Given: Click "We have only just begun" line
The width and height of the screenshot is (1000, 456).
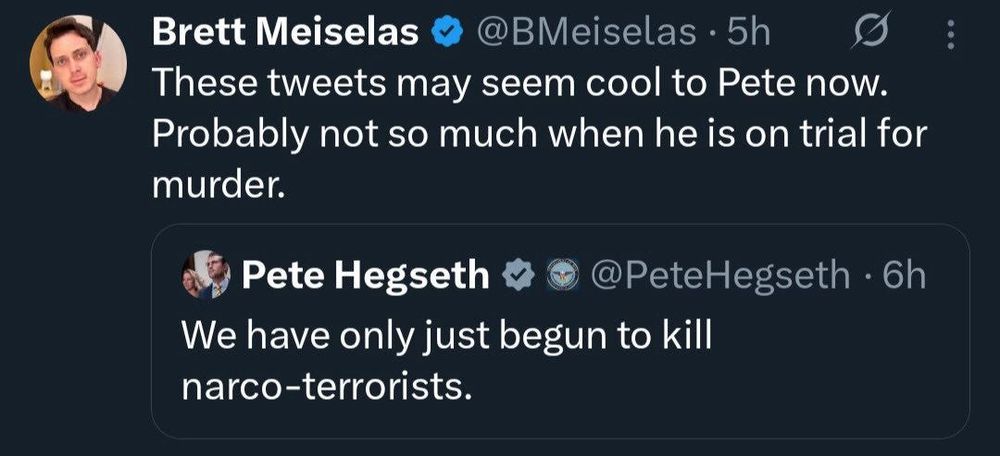Looking at the screenshot, I should (445, 335).
